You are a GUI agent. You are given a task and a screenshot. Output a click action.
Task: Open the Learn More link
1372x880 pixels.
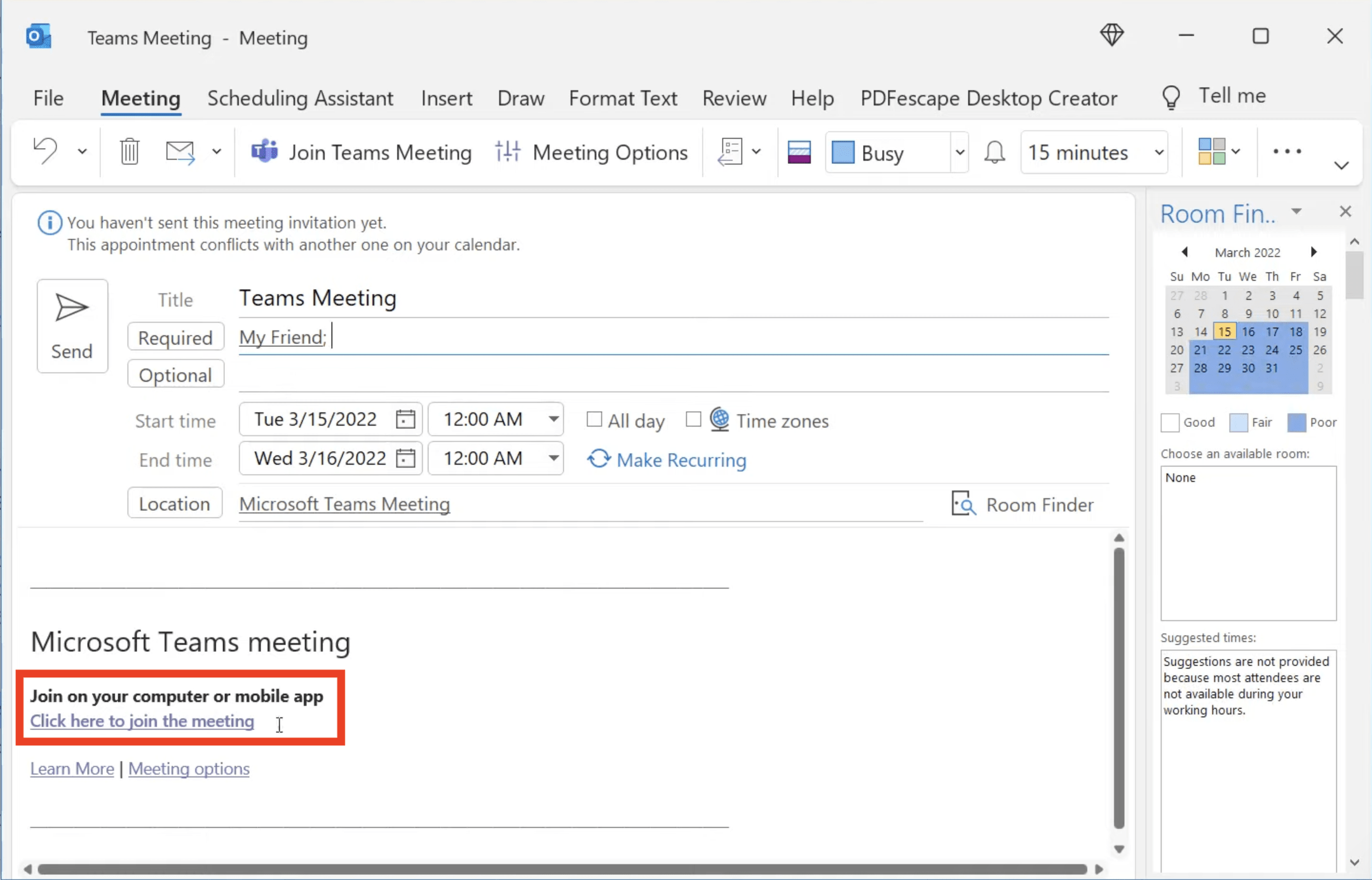72,769
